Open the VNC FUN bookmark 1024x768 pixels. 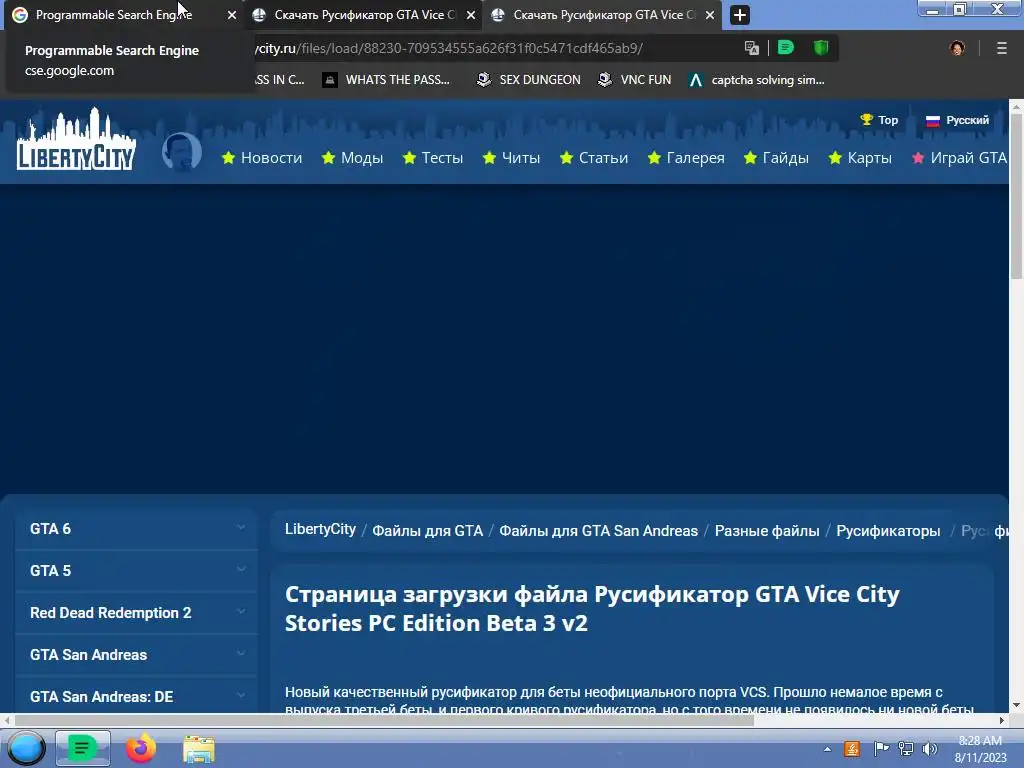pyautogui.click(x=635, y=80)
